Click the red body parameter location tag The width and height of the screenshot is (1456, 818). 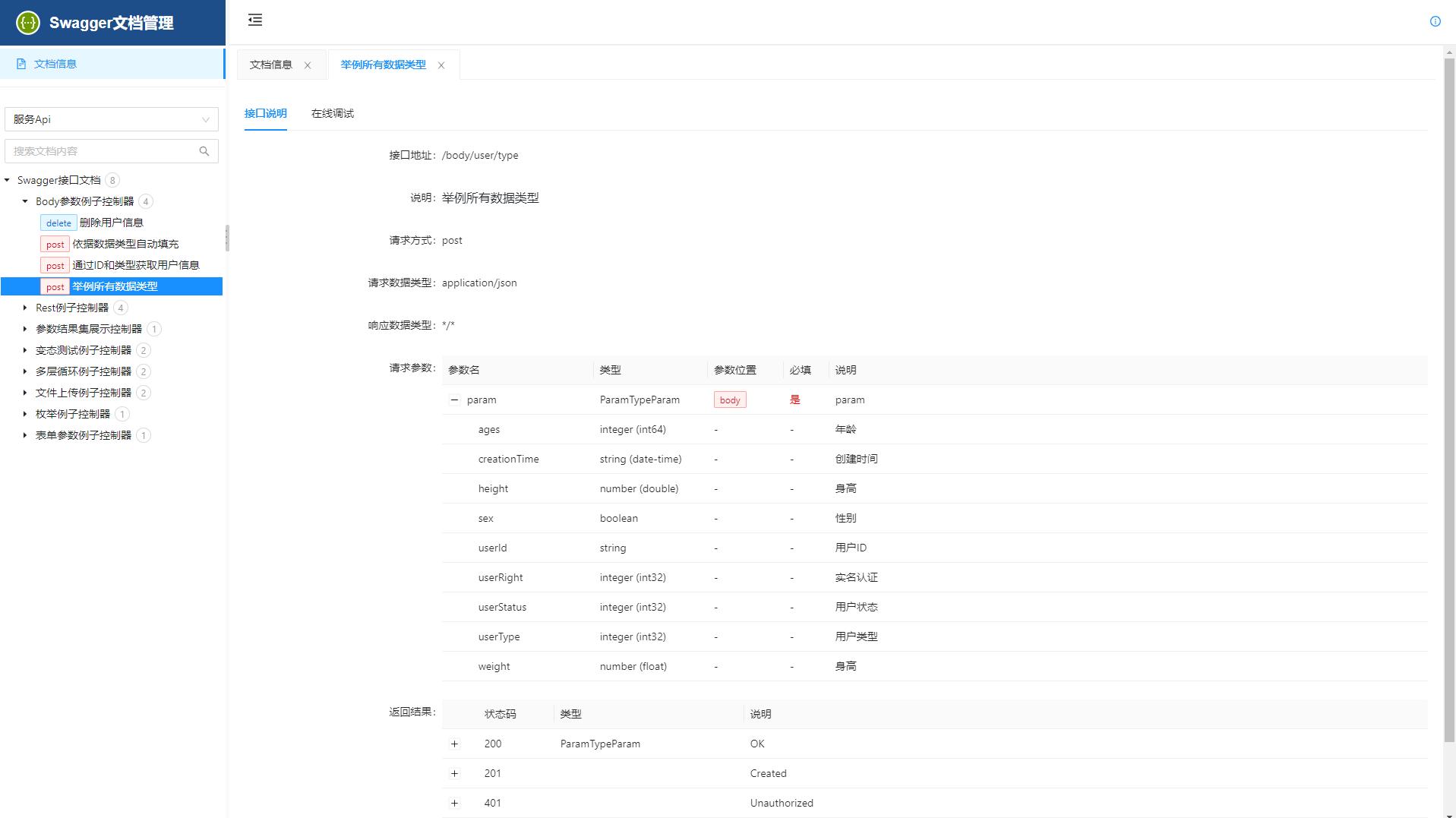728,399
